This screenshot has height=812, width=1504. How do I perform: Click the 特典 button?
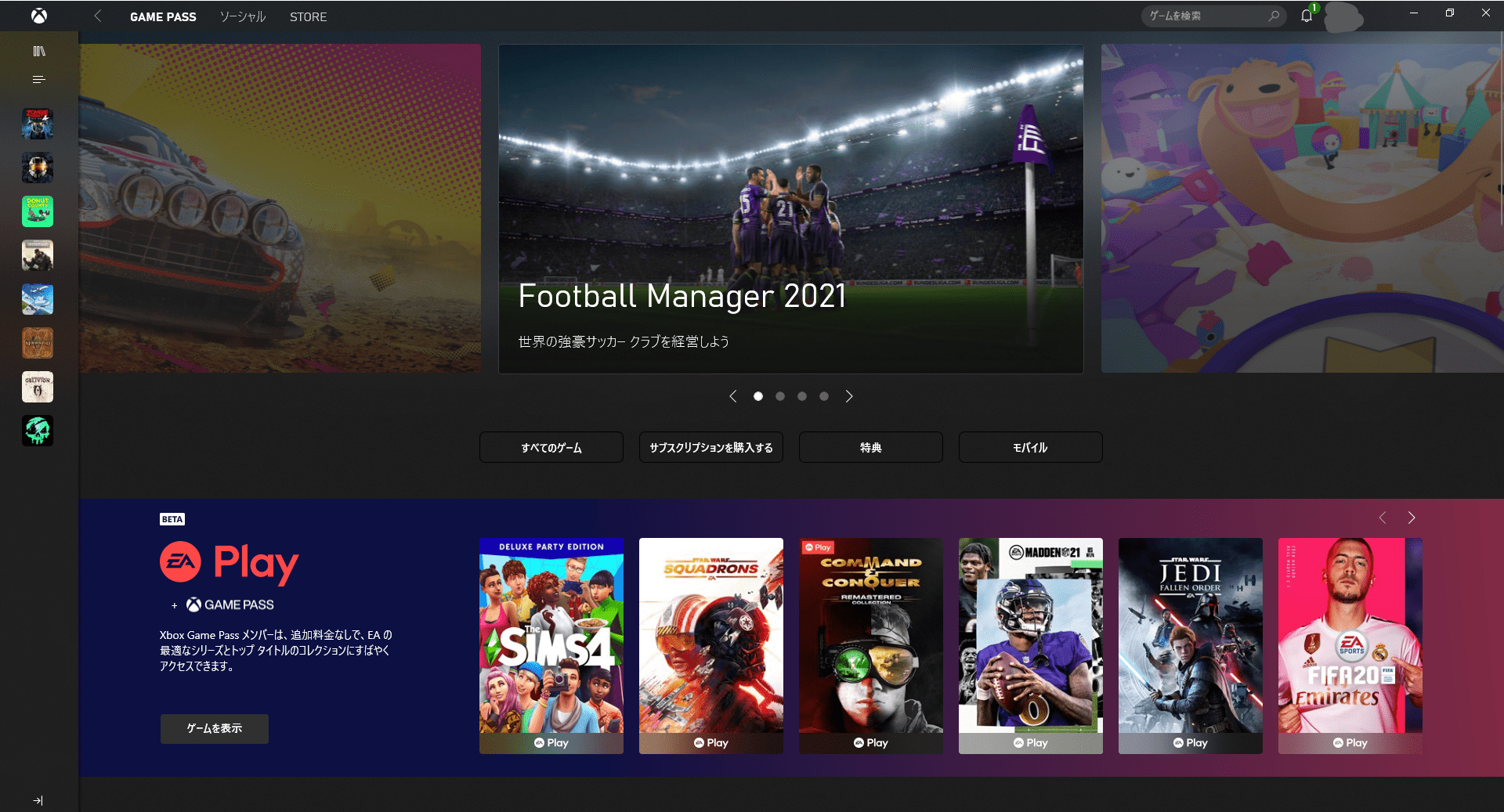pos(871,447)
